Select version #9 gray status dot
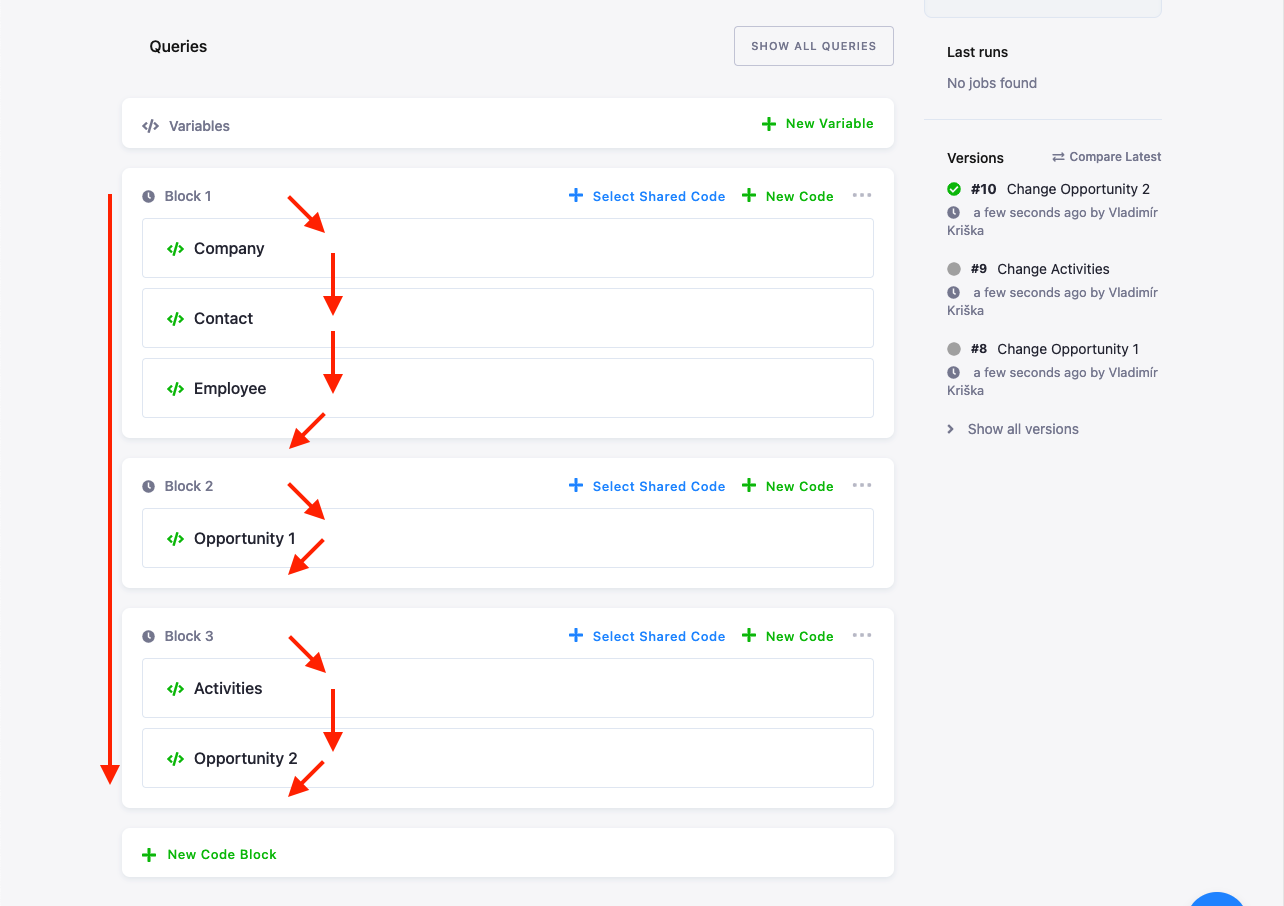The height and width of the screenshot is (906, 1284). click(x=954, y=269)
